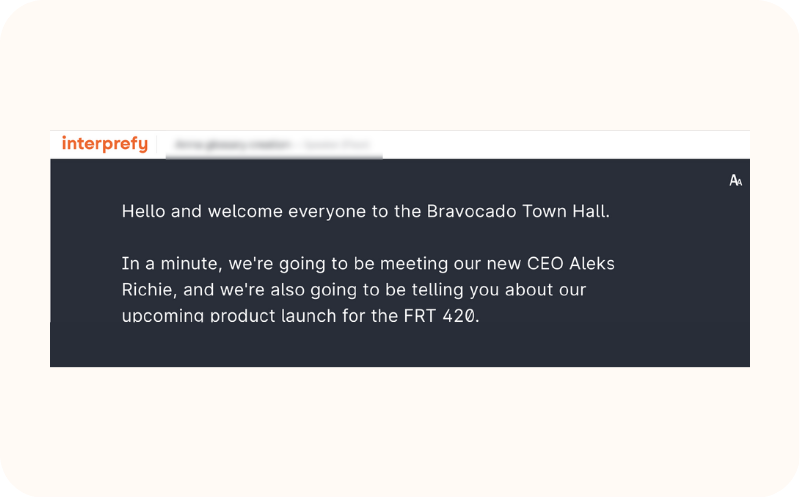The image size is (800, 500).
Task: Click the word "upcoming" in the last line
Action: (x=163, y=316)
